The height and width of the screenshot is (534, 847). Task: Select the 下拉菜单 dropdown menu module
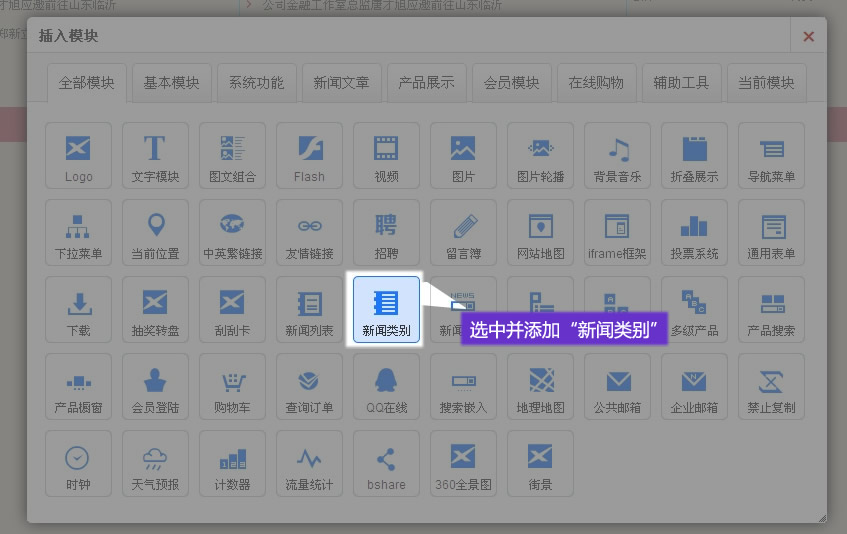coord(78,232)
